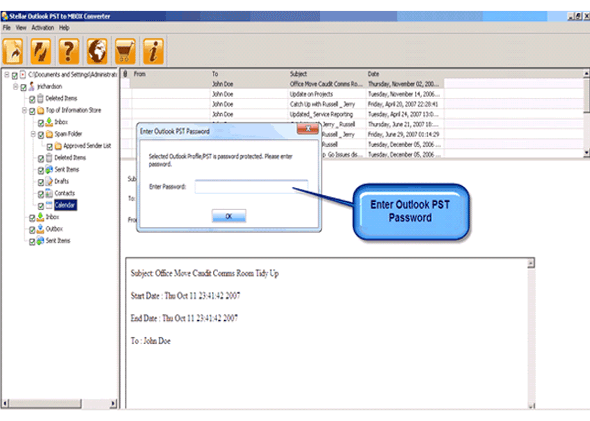Toggle the Drafts folder checkbox
590x421 pixels.
point(41,182)
